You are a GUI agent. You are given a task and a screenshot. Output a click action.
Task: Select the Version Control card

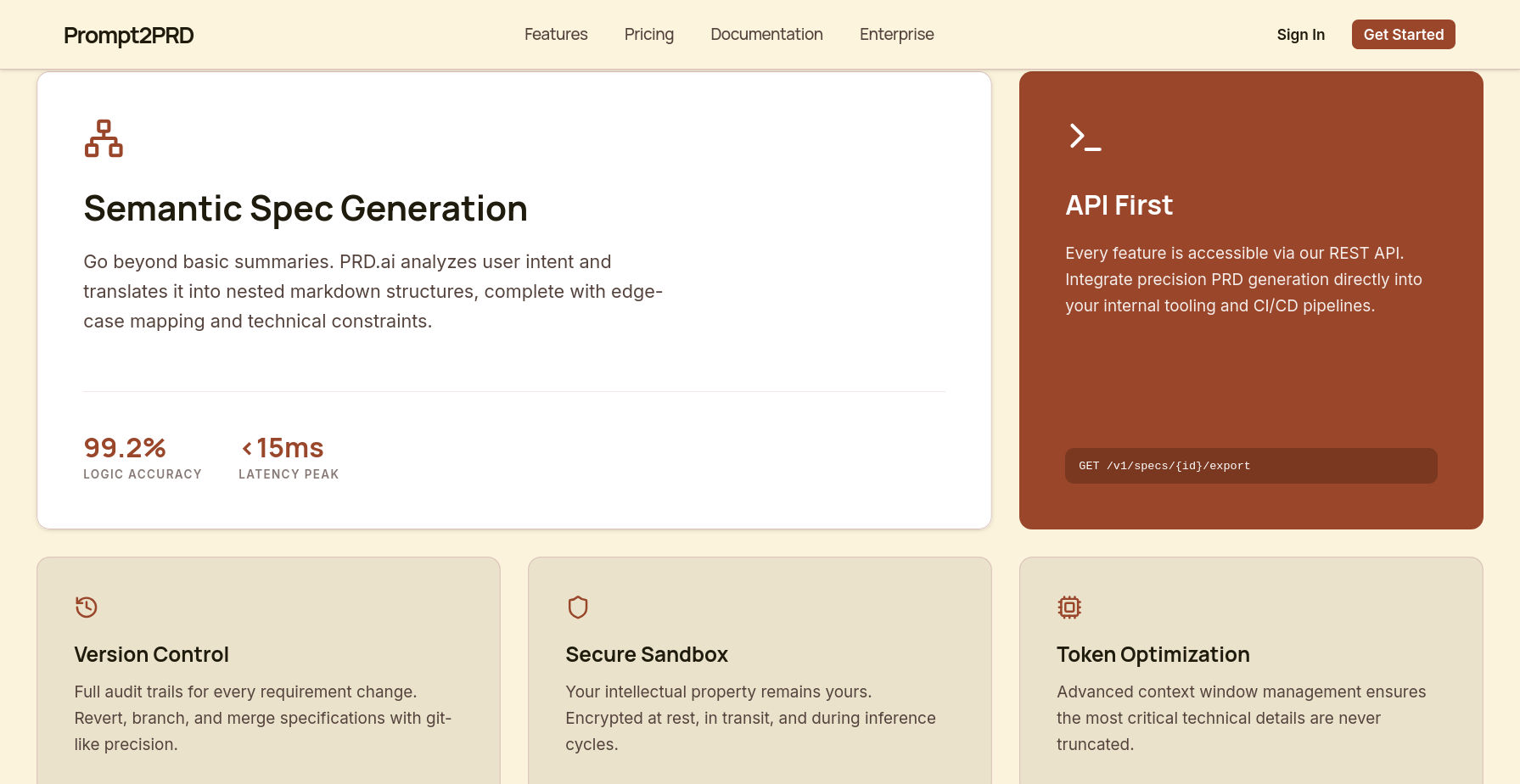(x=268, y=670)
